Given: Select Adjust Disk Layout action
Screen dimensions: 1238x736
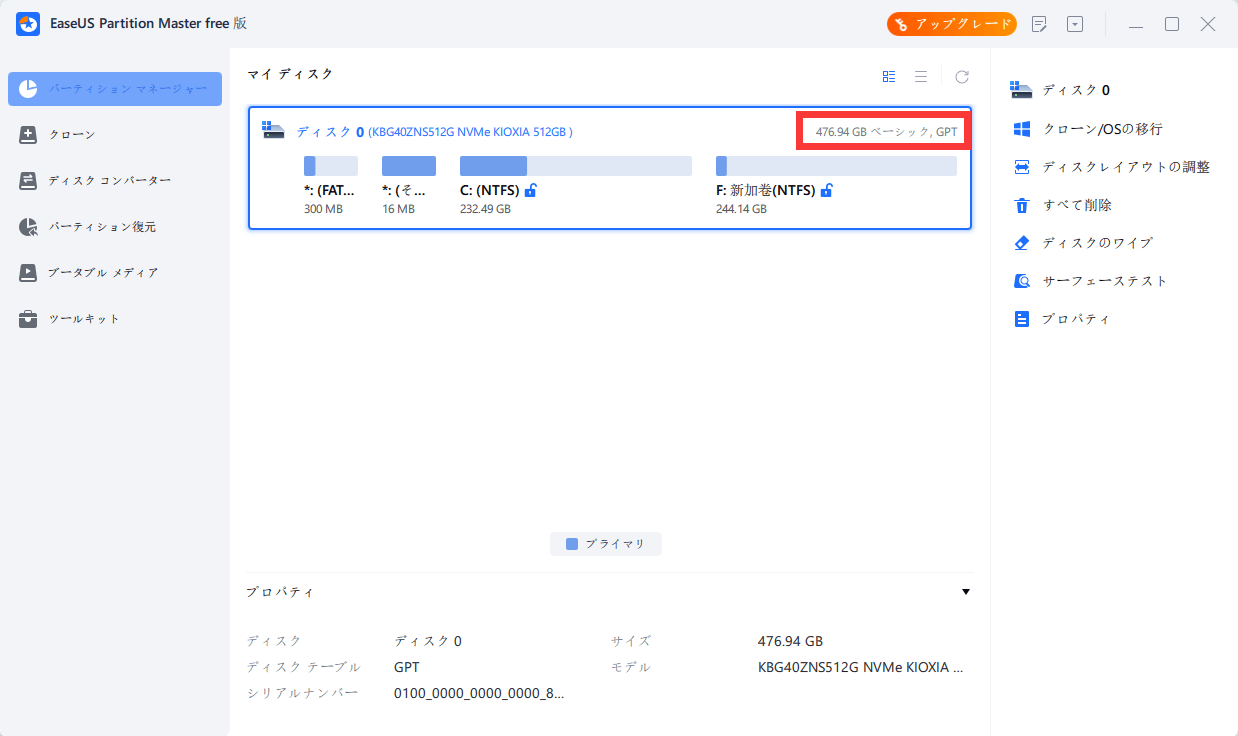Looking at the screenshot, I should [x=1125, y=167].
